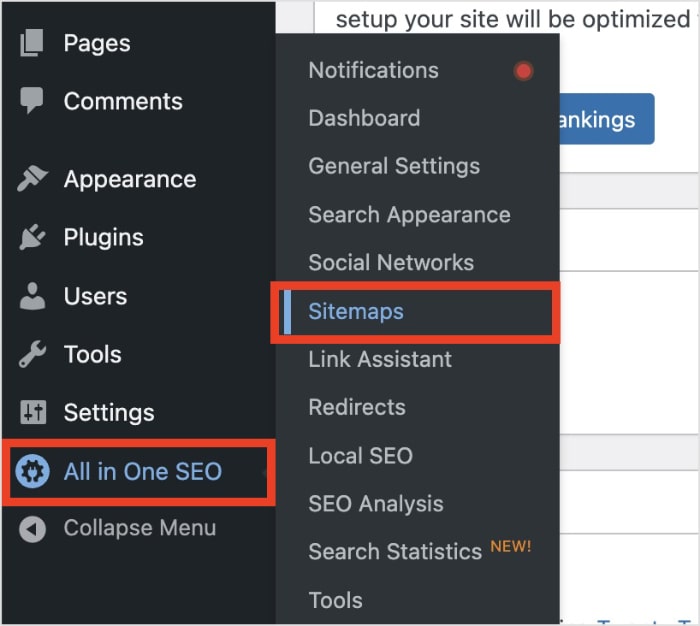The image size is (700, 626).
Task: Click the Collapse Menu arrow icon
Action: pos(33,529)
